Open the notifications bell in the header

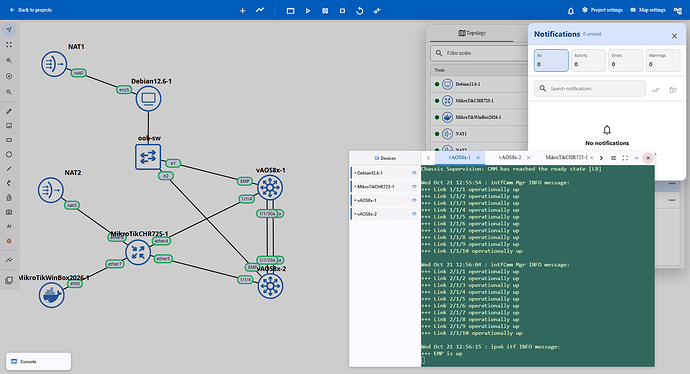tap(571, 11)
